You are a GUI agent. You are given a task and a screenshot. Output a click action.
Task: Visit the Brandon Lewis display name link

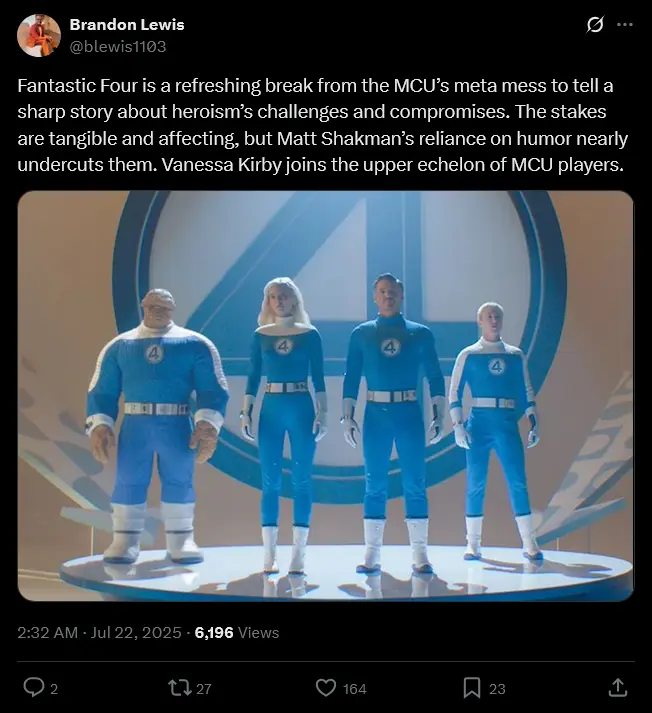[x=127, y=25]
